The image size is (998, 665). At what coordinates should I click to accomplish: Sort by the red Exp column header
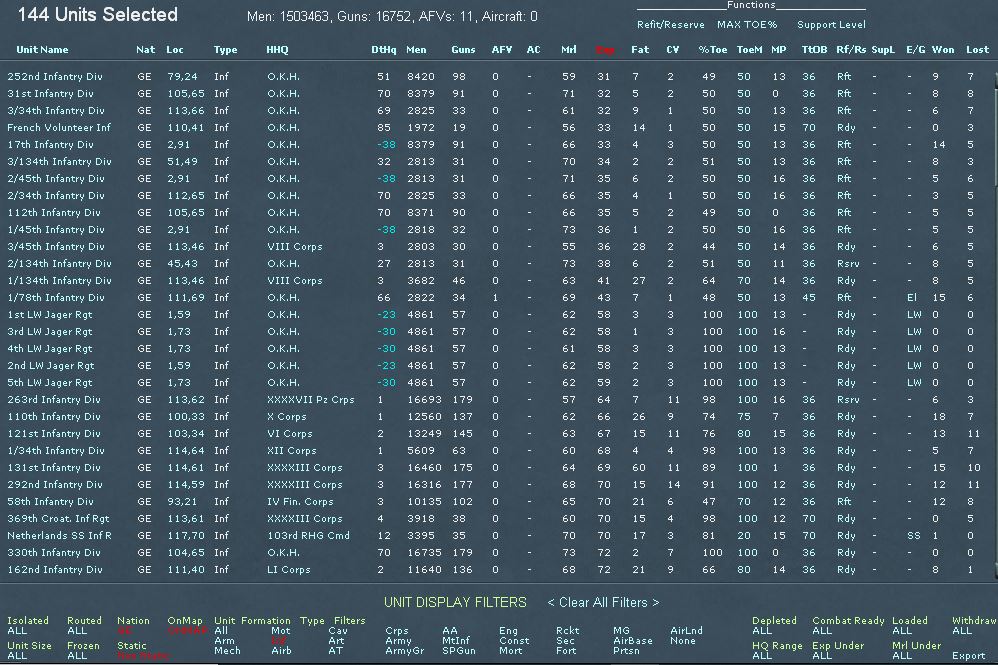[x=605, y=50]
